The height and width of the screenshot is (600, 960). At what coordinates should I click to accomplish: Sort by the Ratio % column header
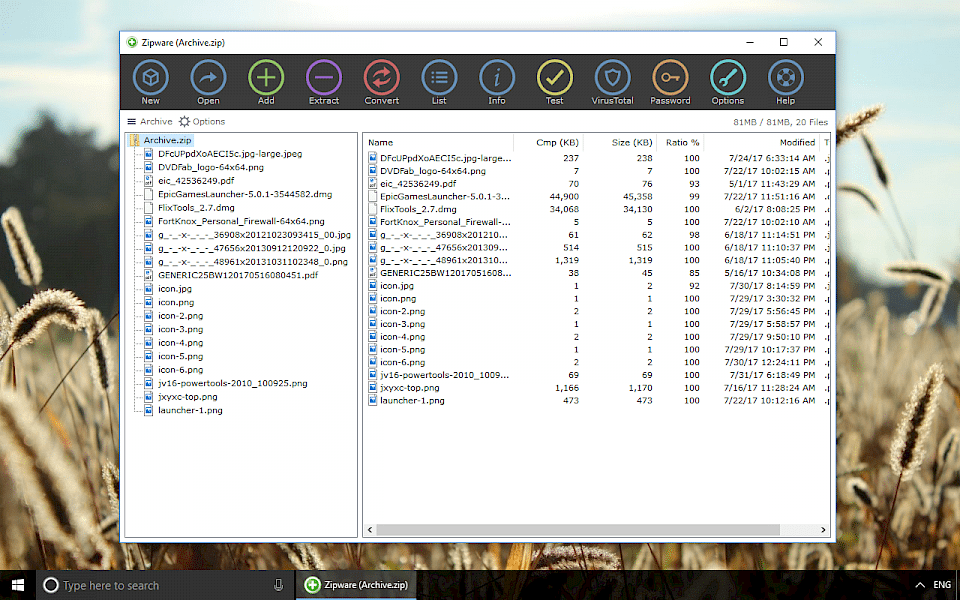pyautogui.click(x=680, y=142)
